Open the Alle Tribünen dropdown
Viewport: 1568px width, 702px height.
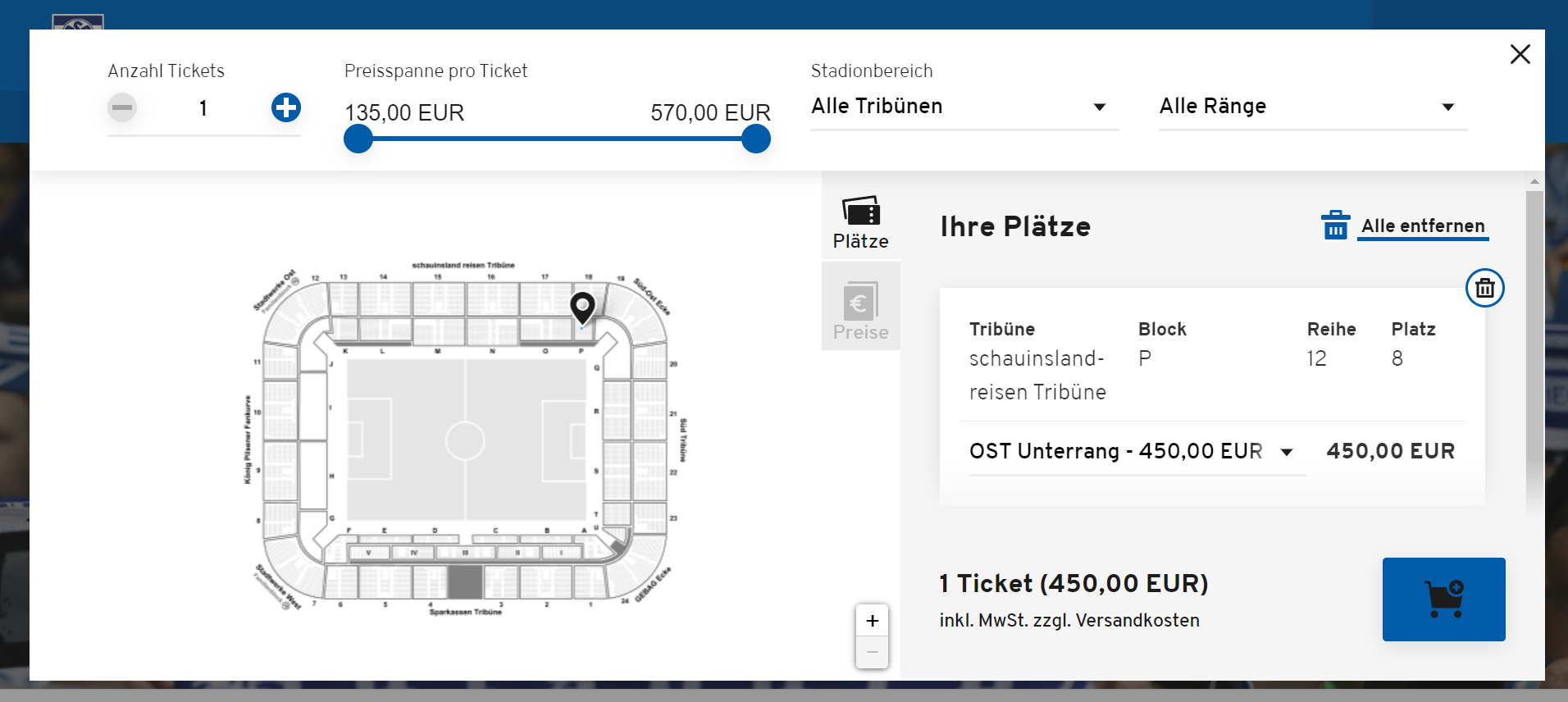(964, 107)
